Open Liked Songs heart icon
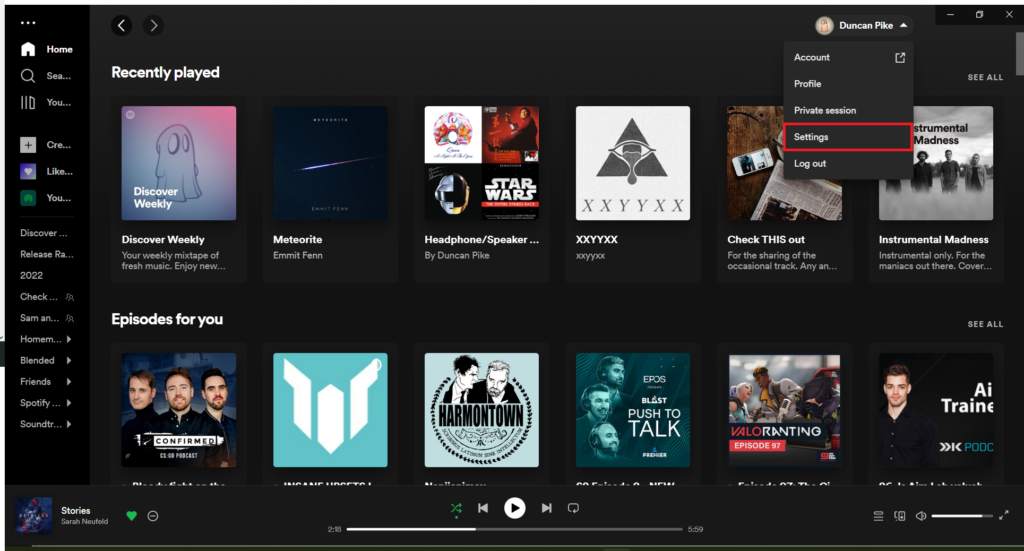The width and height of the screenshot is (1024, 551). pos(28,171)
